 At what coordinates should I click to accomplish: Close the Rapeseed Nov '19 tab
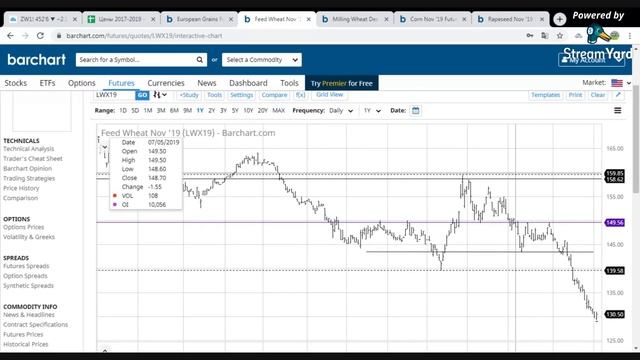point(542,19)
